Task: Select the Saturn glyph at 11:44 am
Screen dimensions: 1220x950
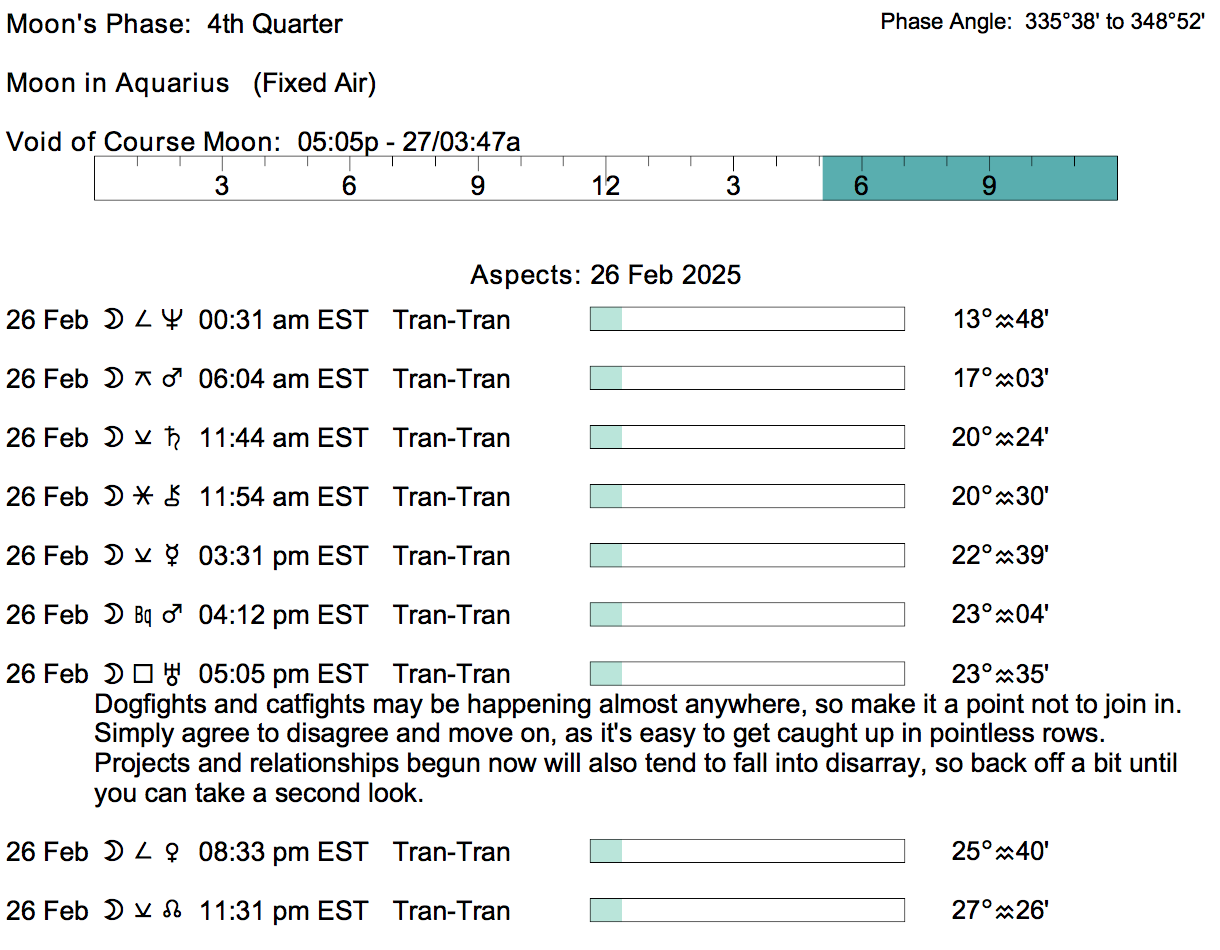Action: (x=173, y=438)
